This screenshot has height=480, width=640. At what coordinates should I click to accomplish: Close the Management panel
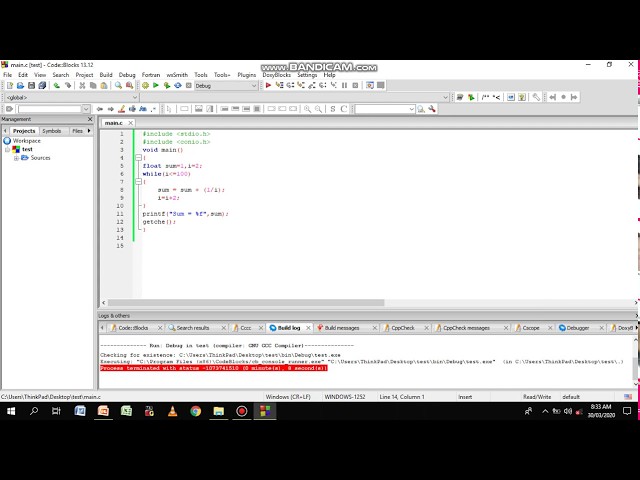pyautogui.click(x=90, y=119)
